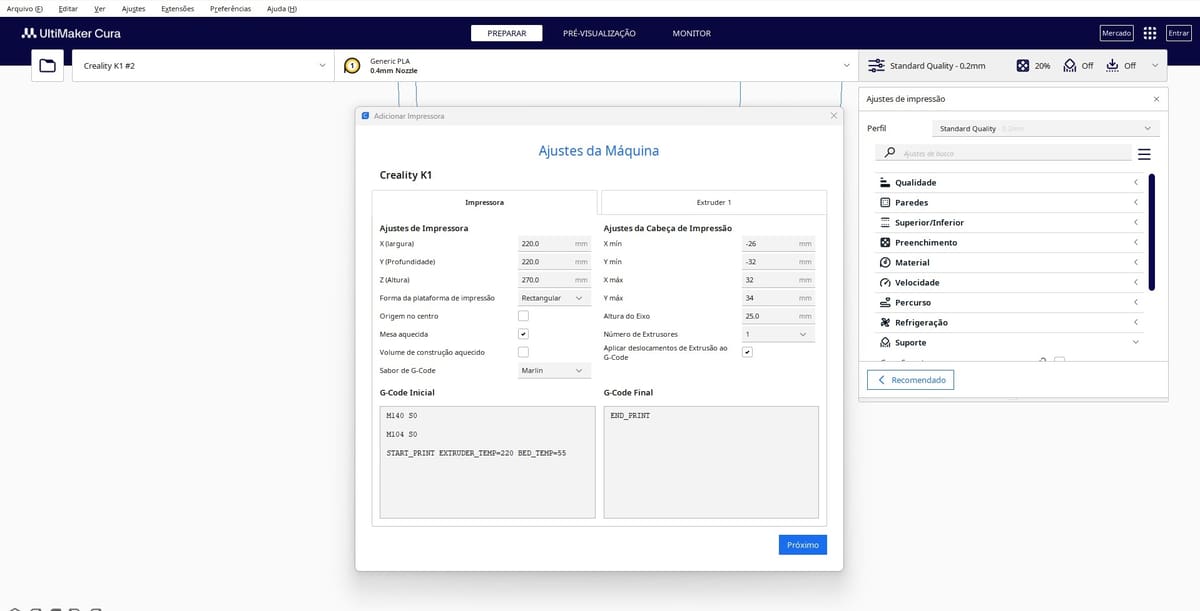The height and width of the screenshot is (611, 1200).
Task: Open the Generic PLA material selector
Action: point(596,66)
